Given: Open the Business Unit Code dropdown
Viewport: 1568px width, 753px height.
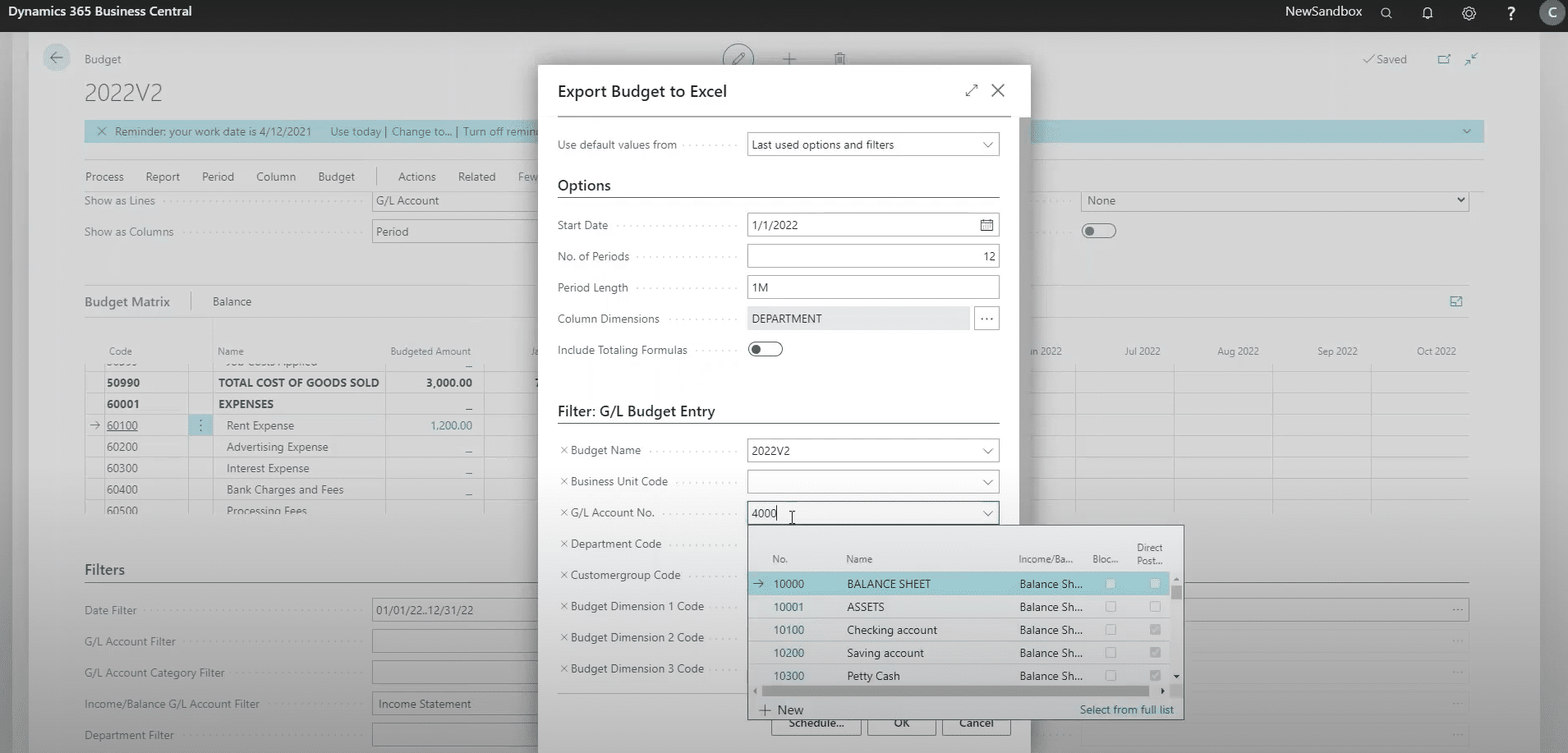Looking at the screenshot, I should [x=987, y=482].
